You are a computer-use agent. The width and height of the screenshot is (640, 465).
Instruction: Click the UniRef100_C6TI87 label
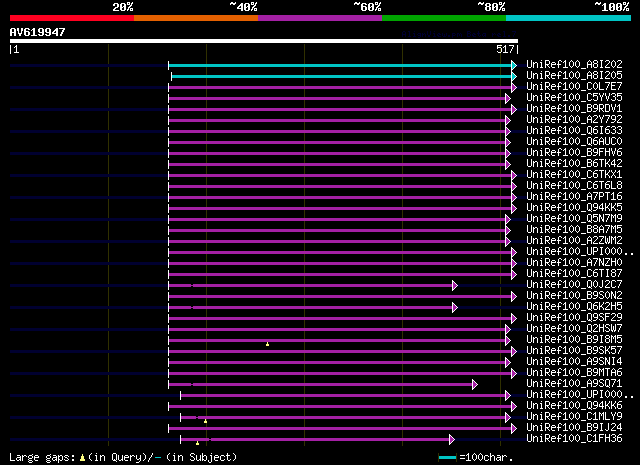click(x=574, y=274)
